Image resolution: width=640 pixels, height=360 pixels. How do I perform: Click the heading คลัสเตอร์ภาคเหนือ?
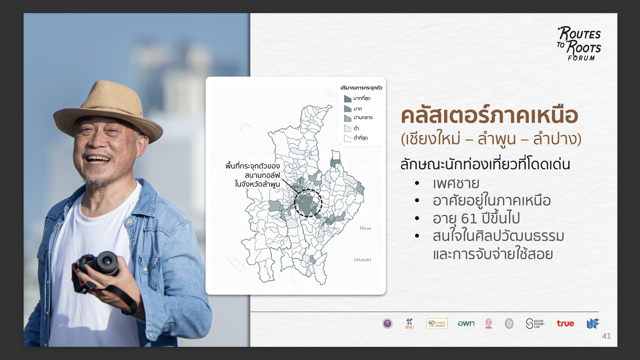(489, 116)
